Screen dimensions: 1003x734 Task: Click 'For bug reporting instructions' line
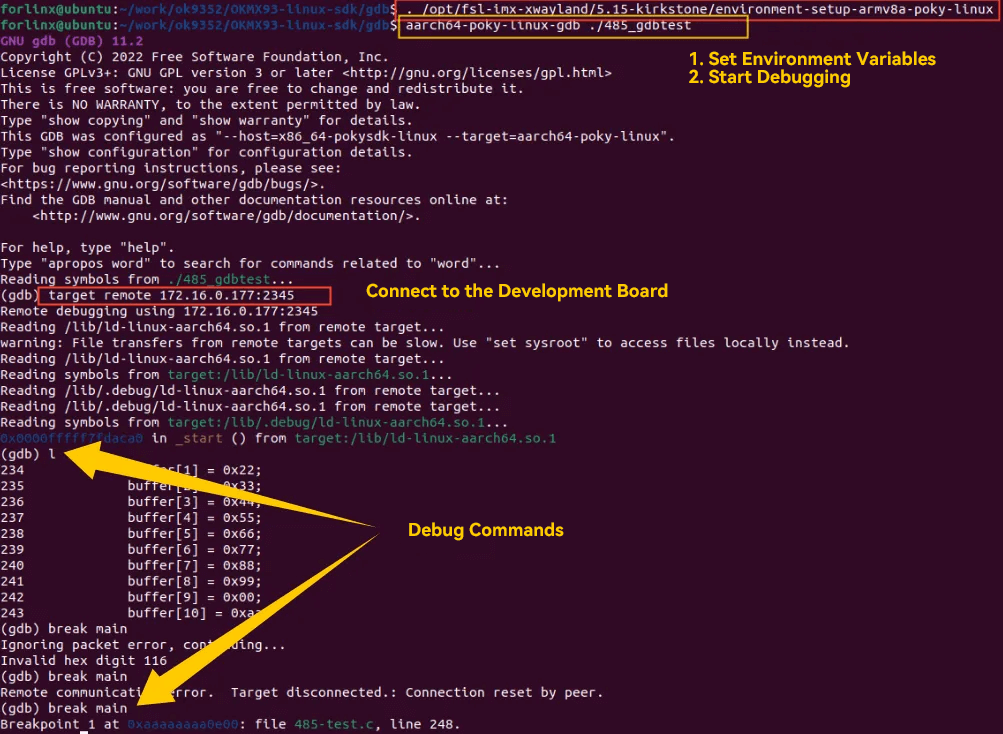pos(170,168)
